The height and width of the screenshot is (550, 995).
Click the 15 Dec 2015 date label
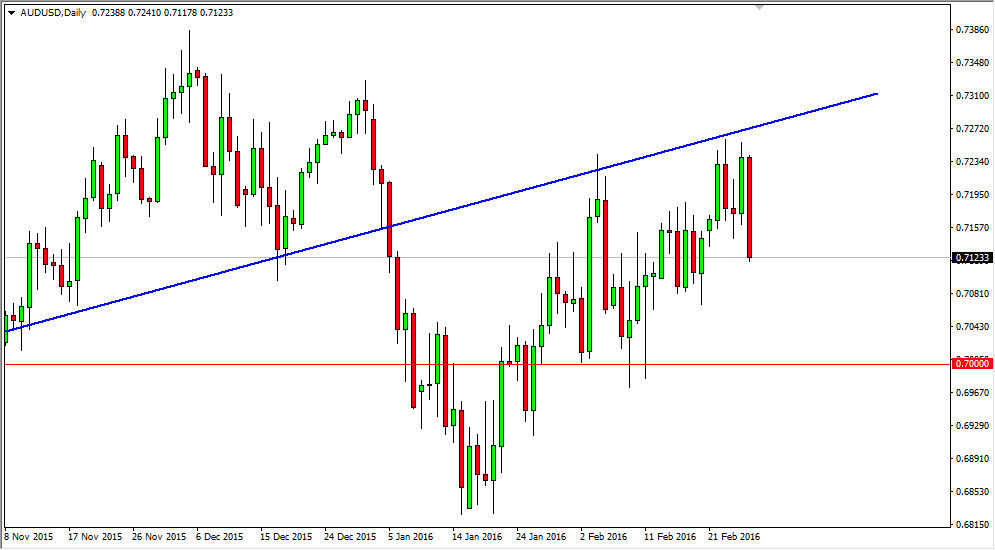click(x=287, y=537)
